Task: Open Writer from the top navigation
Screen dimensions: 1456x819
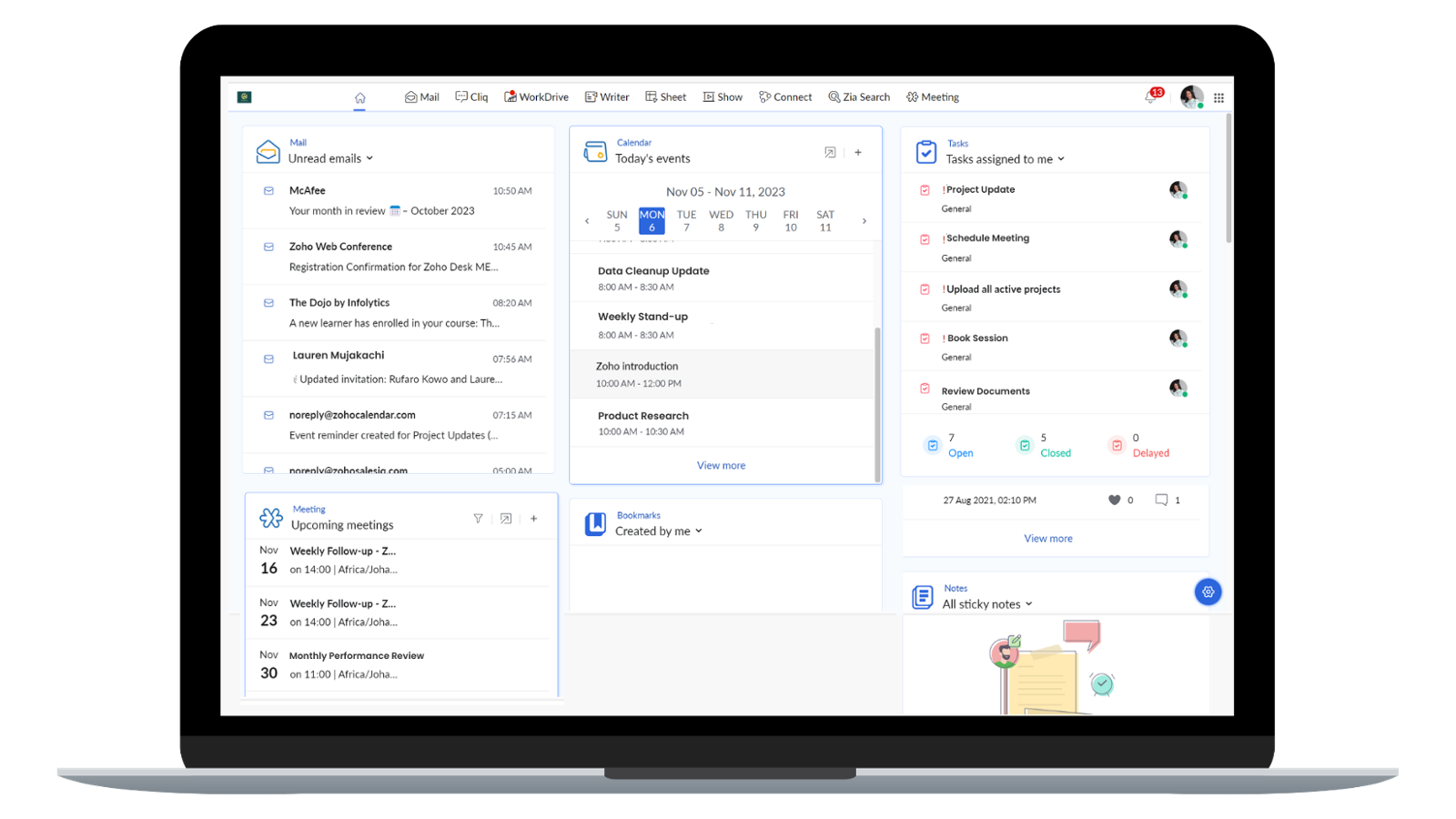Action: (607, 97)
